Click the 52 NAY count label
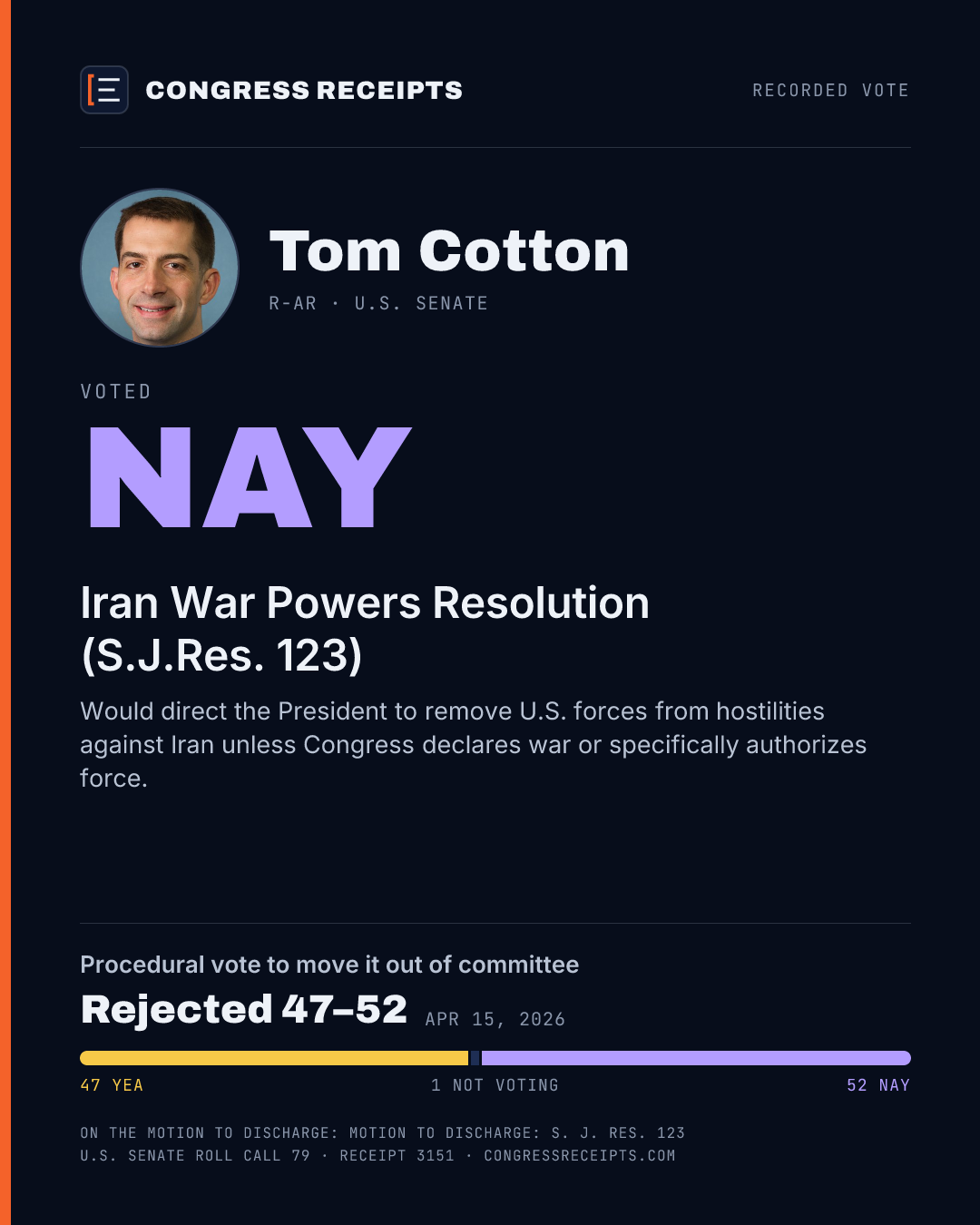The height and width of the screenshot is (1225, 980). coord(878,1085)
